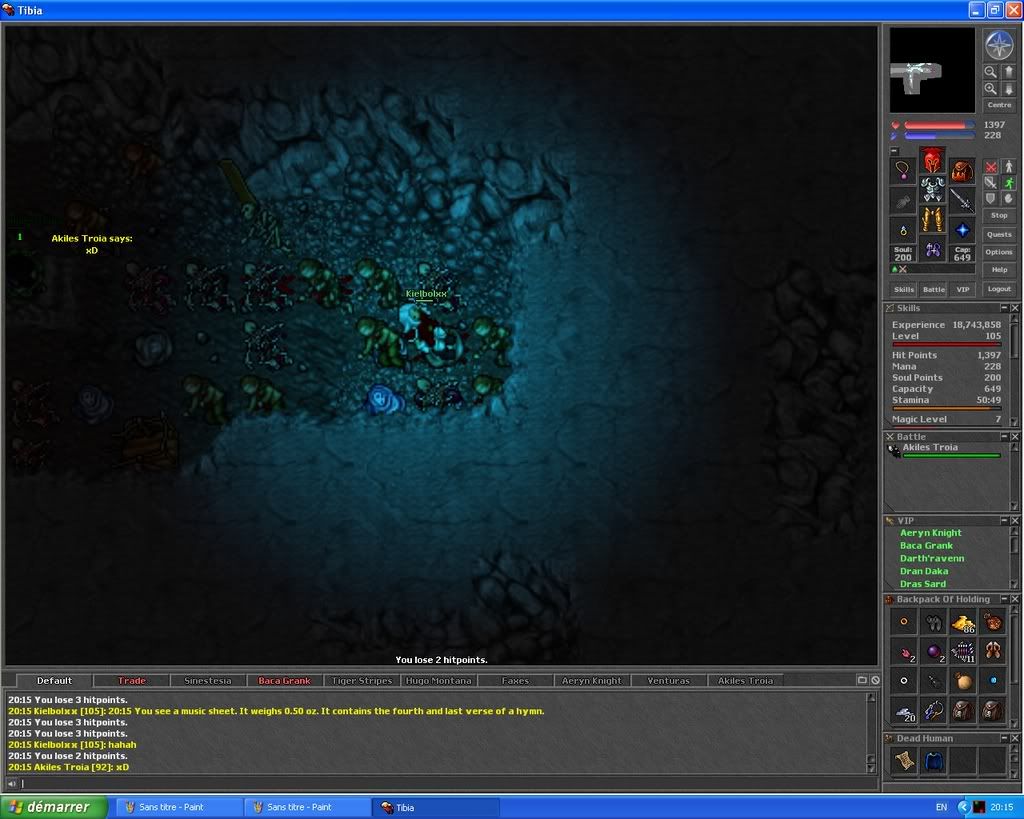Minimize the VIP panel
Viewport: 1024px width, 819px height.
coord(1004,521)
